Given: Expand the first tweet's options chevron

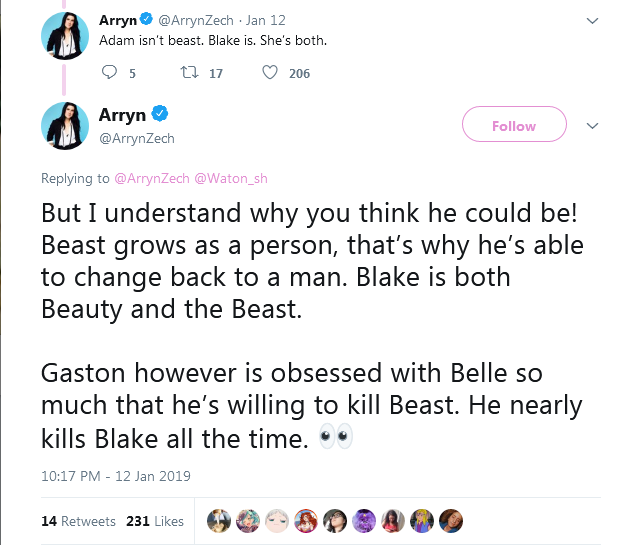Looking at the screenshot, I should point(592,20).
